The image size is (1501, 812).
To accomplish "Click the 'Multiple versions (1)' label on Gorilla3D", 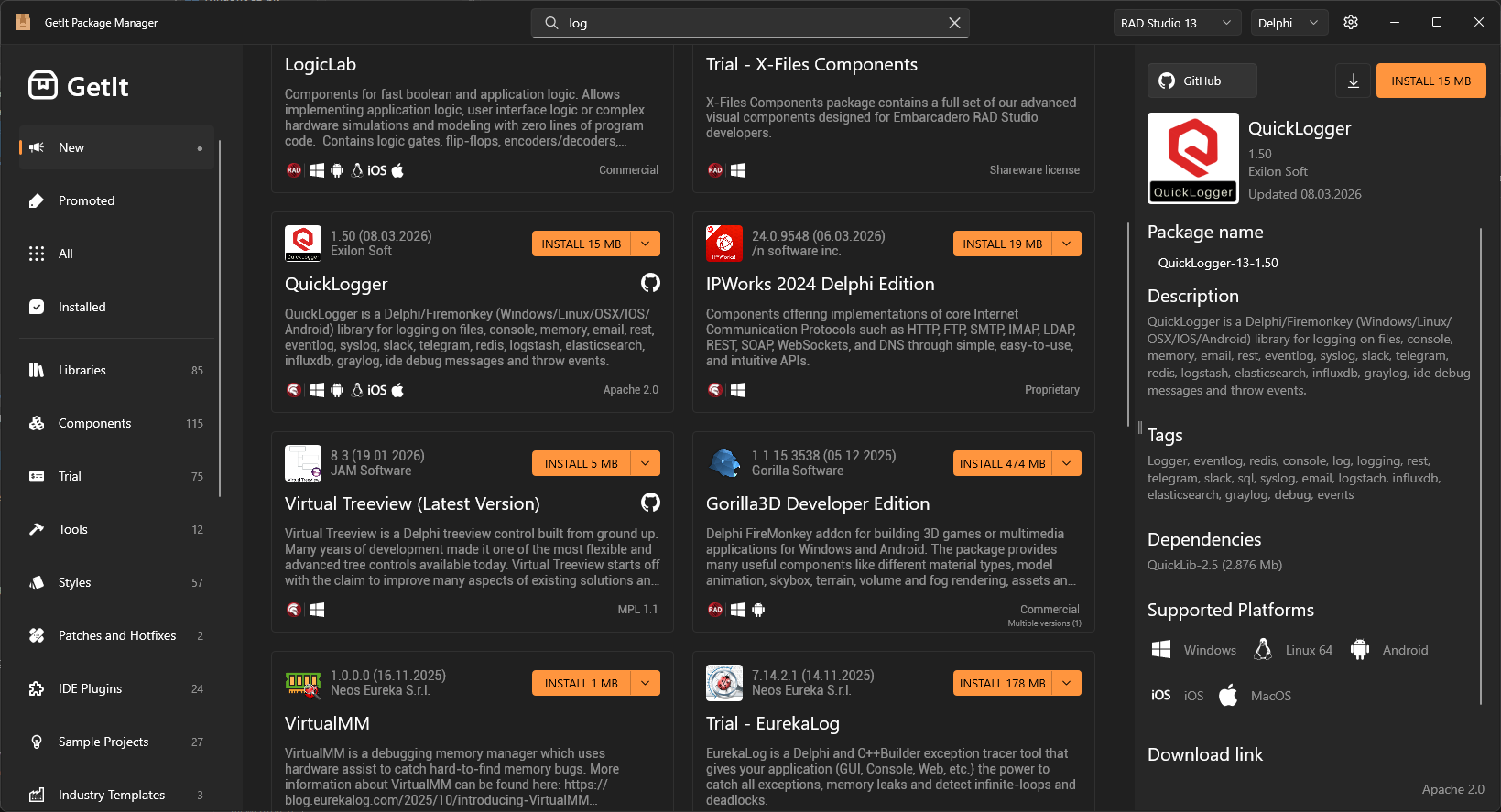I will coord(1044,623).
